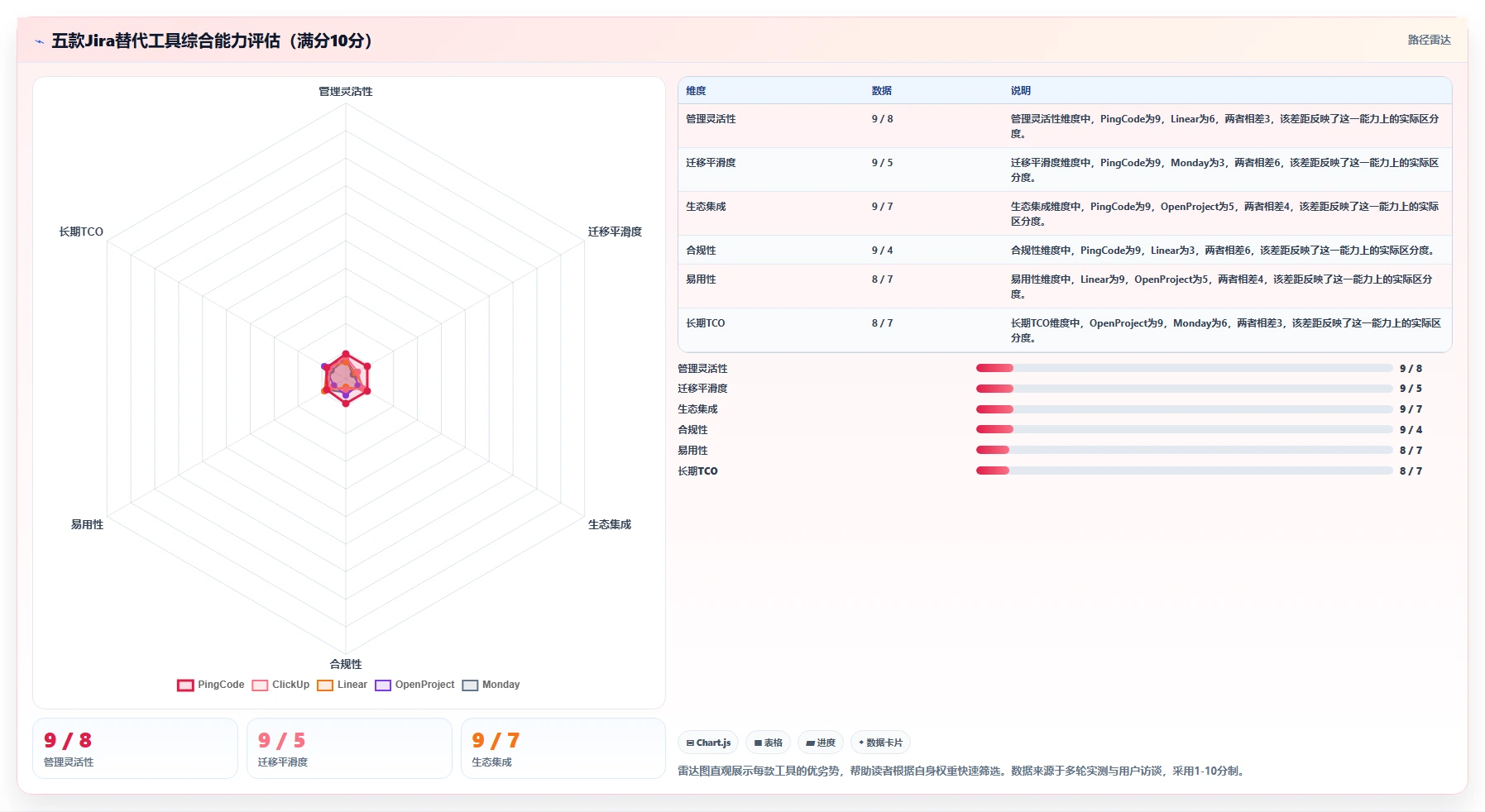Image resolution: width=1485 pixels, height=812 pixels.
Task: Click the 9 / 8 value in table
Action: [x=882, y=119]
